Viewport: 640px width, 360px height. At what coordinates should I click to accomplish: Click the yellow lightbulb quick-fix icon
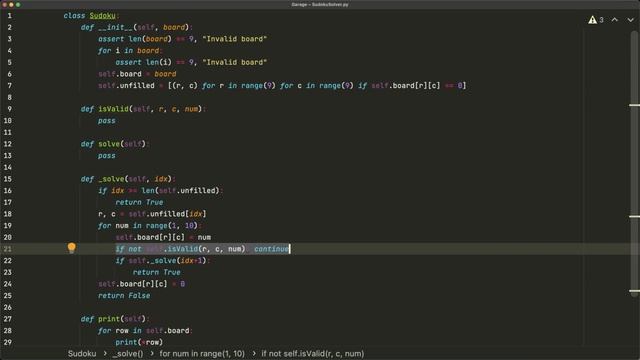[x=71, y=248]
